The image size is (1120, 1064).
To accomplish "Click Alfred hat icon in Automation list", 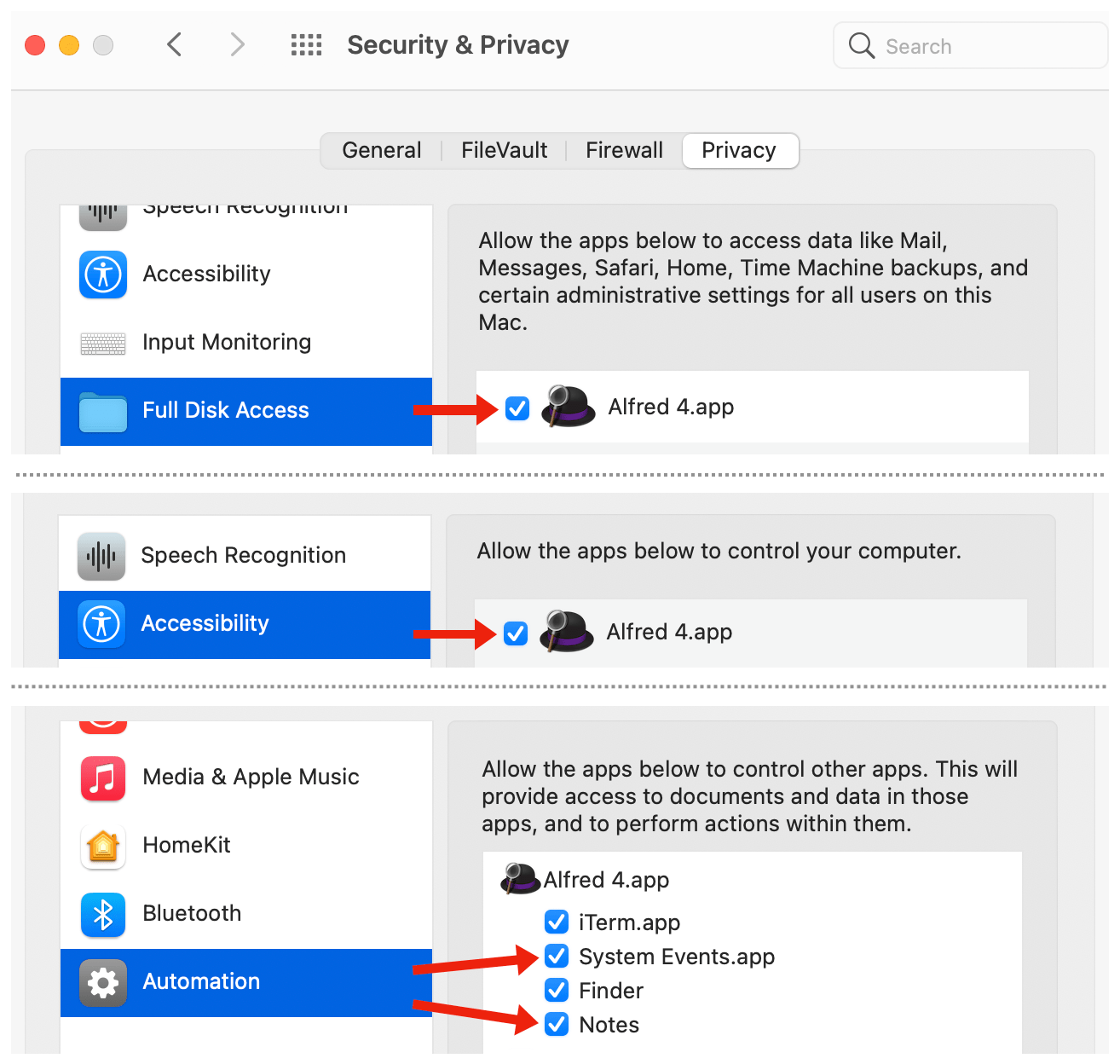I will pyautogui.click(x=520, y=878).
